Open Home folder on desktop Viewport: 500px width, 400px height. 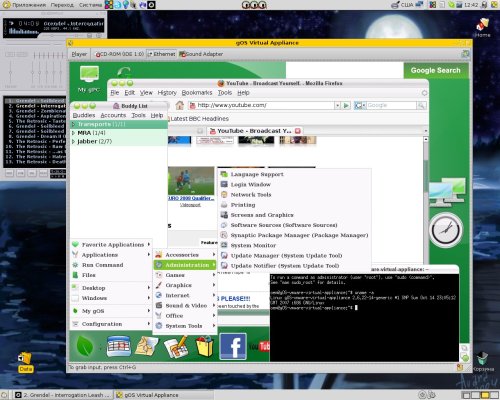[483, 28]
